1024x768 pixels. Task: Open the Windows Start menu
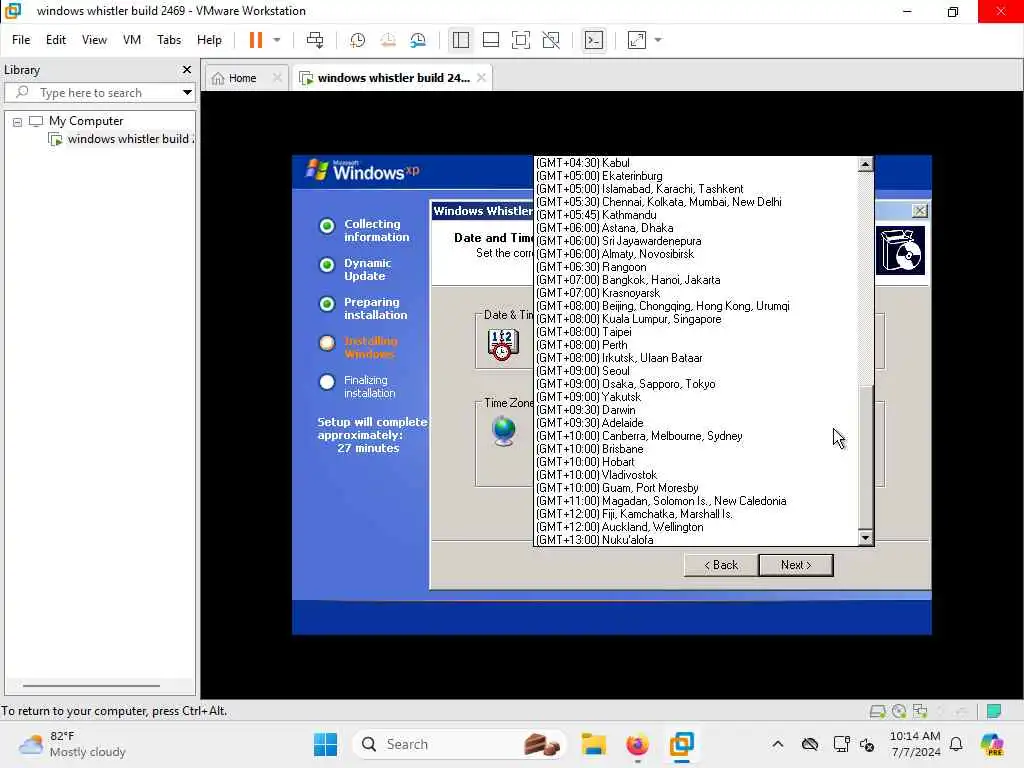click(x=325, y=744)
